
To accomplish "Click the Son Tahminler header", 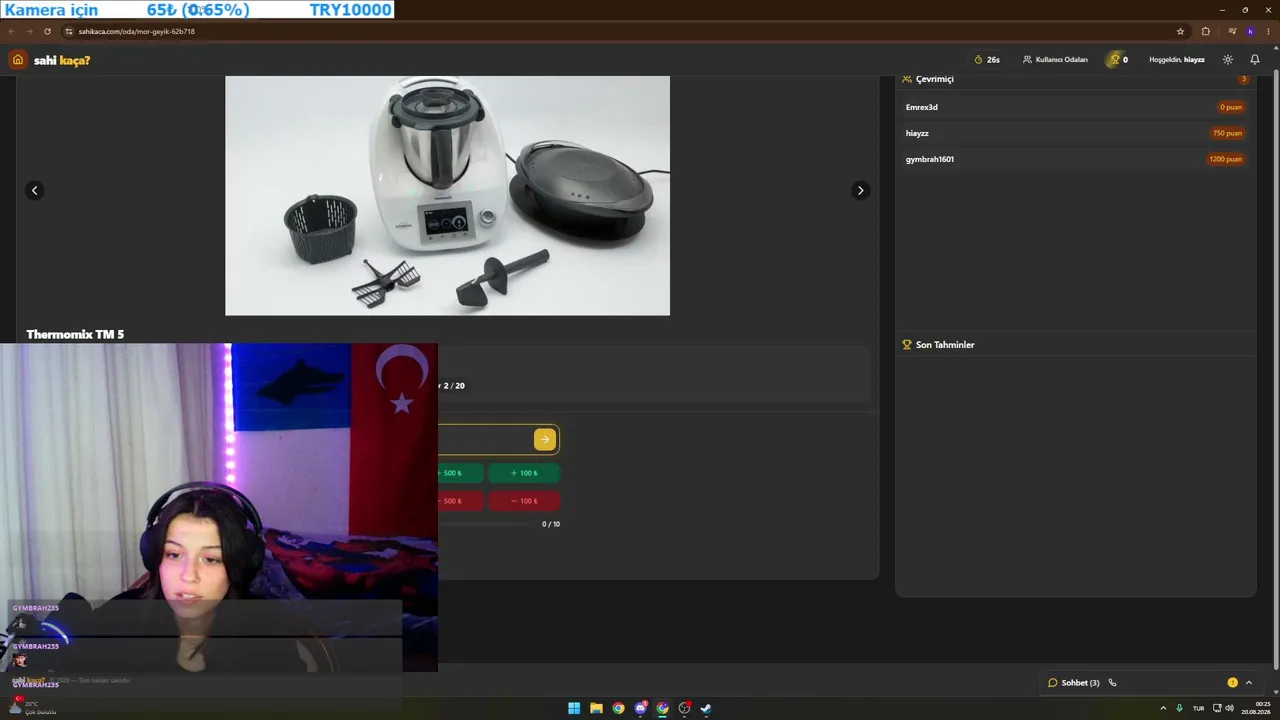I will (938, 345).
